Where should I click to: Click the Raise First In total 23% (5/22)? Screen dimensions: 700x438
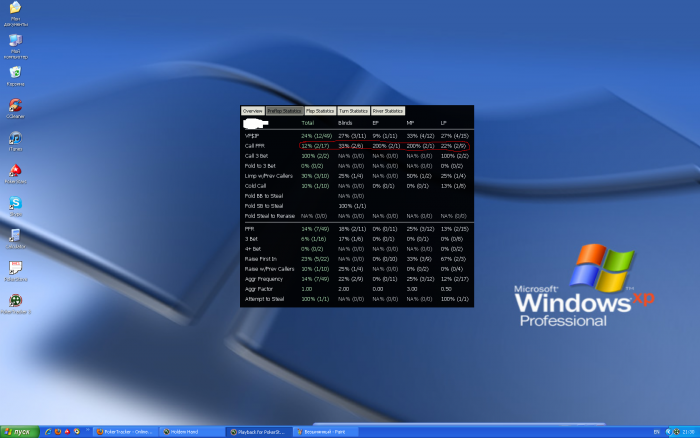[x=315, y=259]
